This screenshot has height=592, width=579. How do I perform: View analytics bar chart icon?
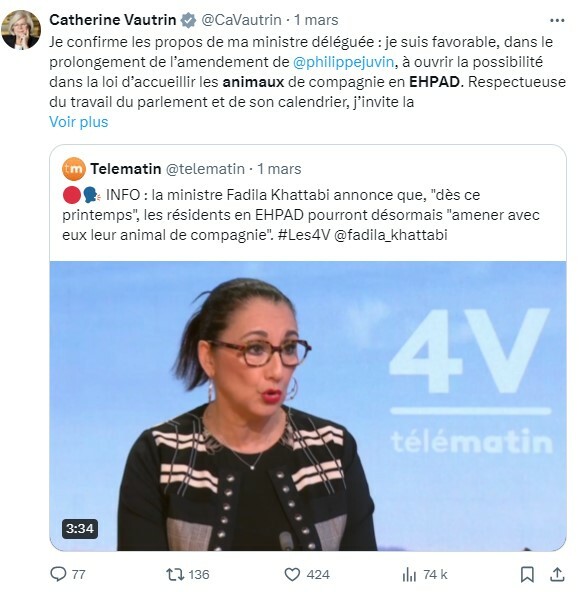pyautogui.click(x=409, y=575)
